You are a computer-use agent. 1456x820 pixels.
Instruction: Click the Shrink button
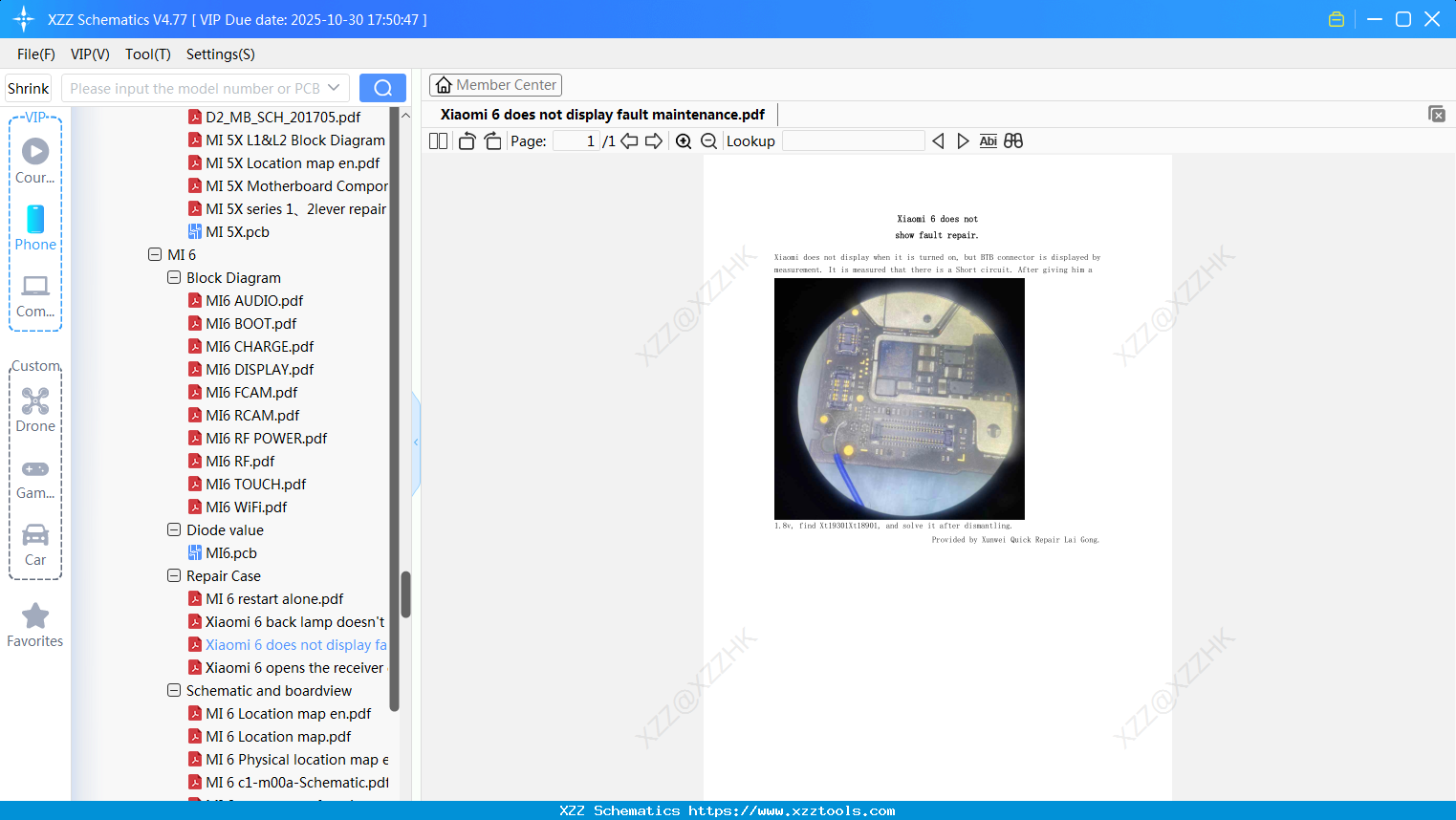click(29, 89)
